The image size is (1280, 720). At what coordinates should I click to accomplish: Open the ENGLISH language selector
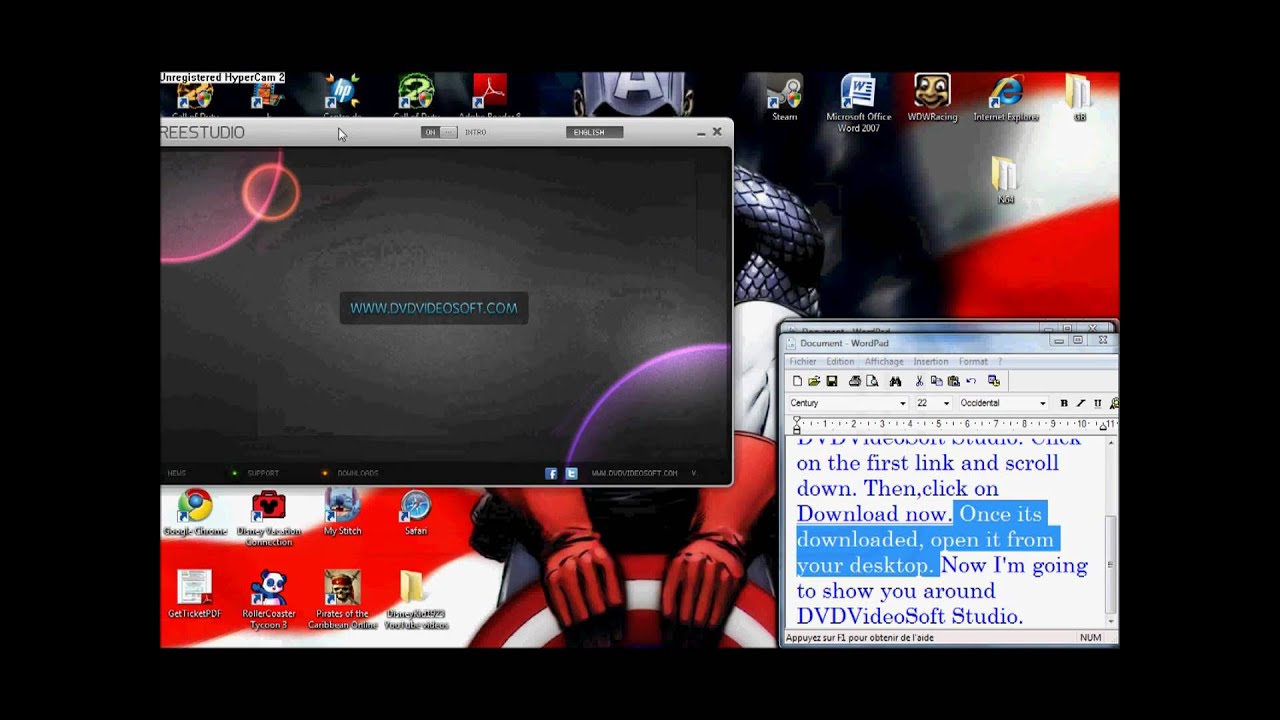pos(594,132)
